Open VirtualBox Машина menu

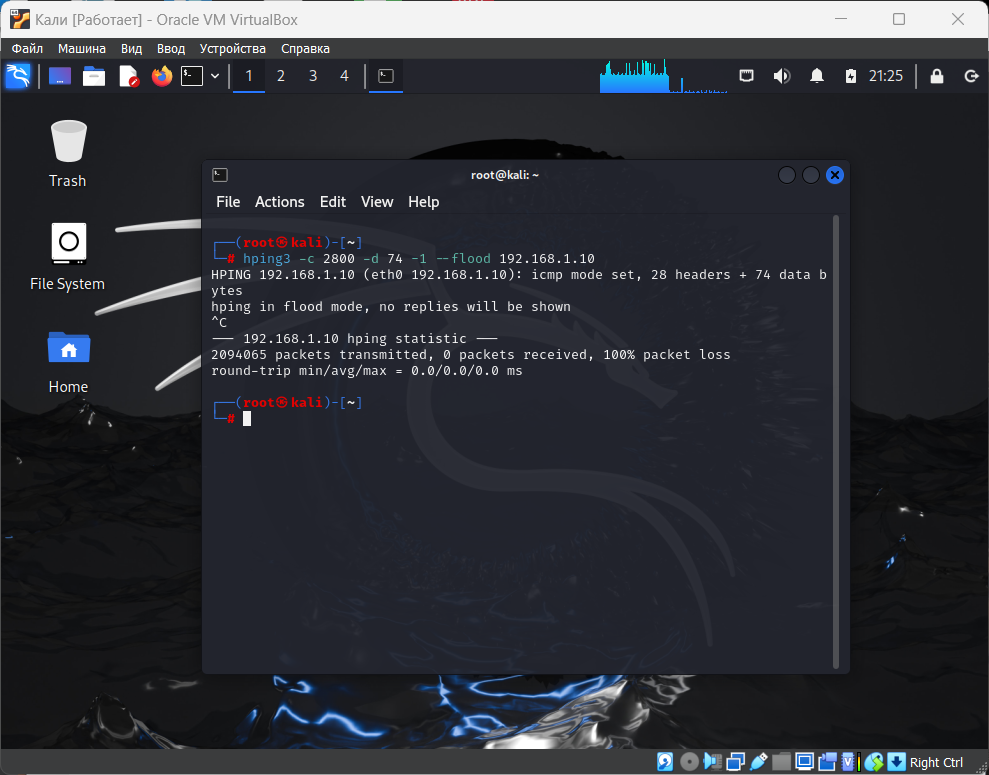point(82,49)
